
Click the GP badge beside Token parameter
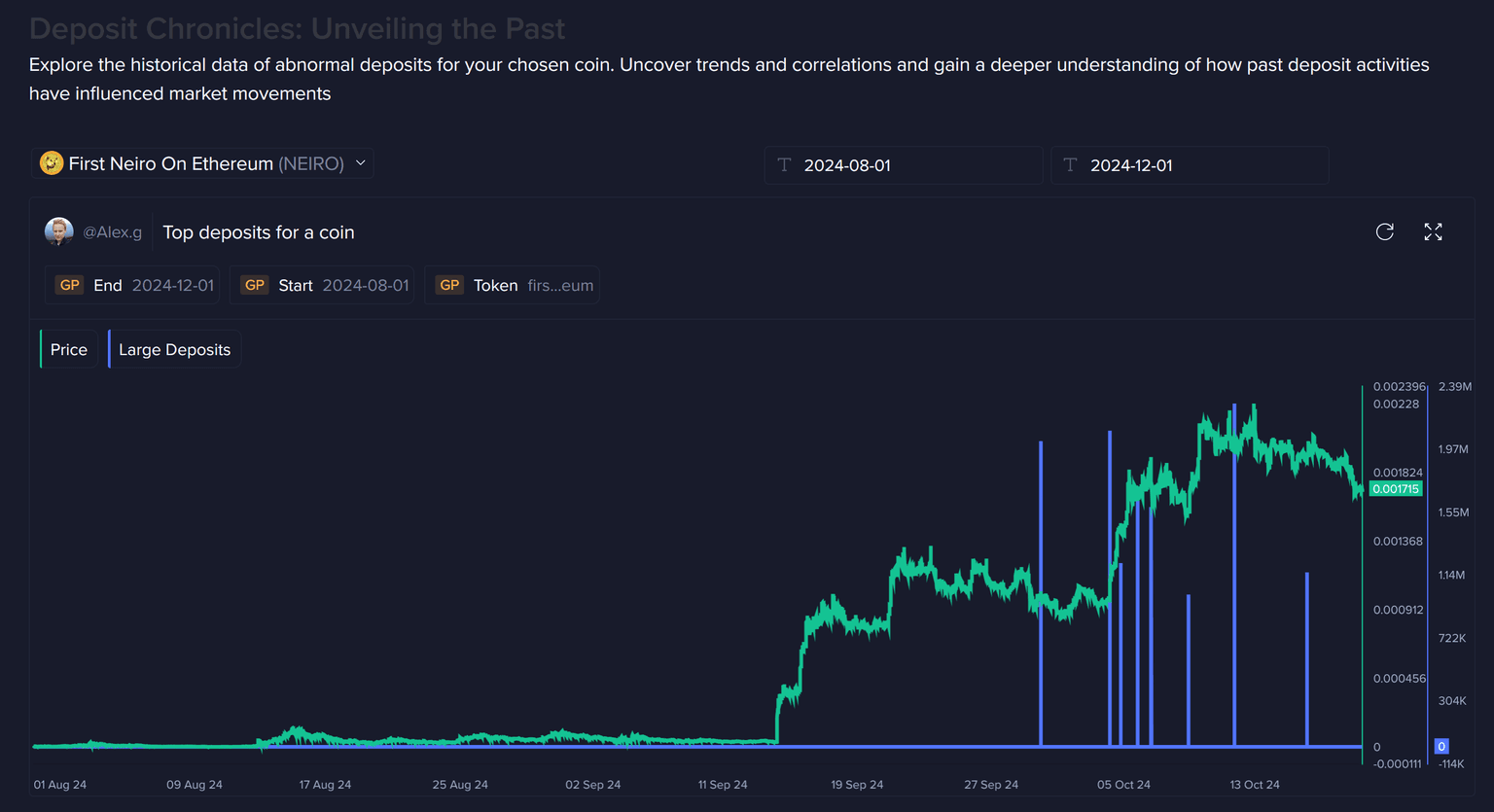(449, 285)
